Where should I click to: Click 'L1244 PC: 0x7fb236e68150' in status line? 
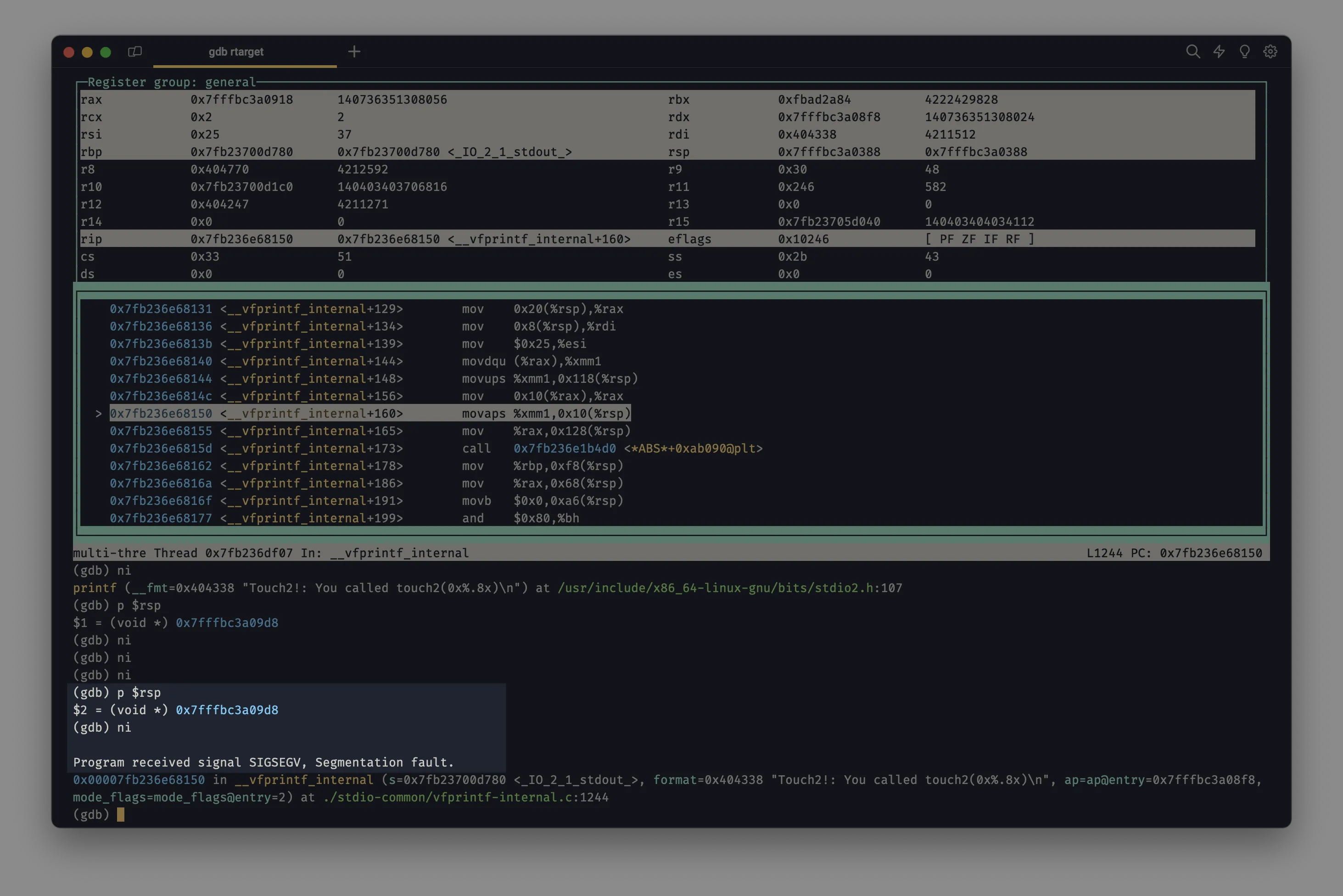tap(1174, 553)
